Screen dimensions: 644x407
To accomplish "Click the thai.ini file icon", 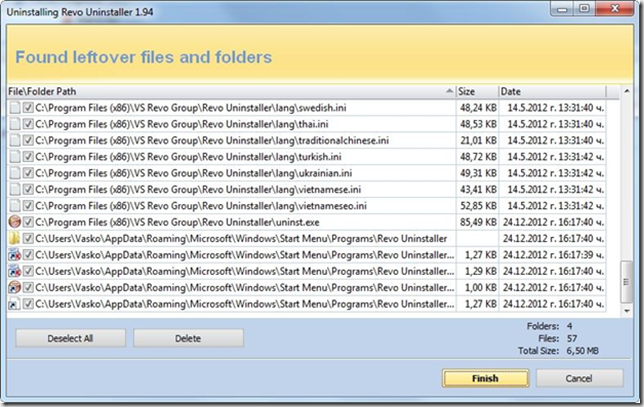I will coord(14,123).
